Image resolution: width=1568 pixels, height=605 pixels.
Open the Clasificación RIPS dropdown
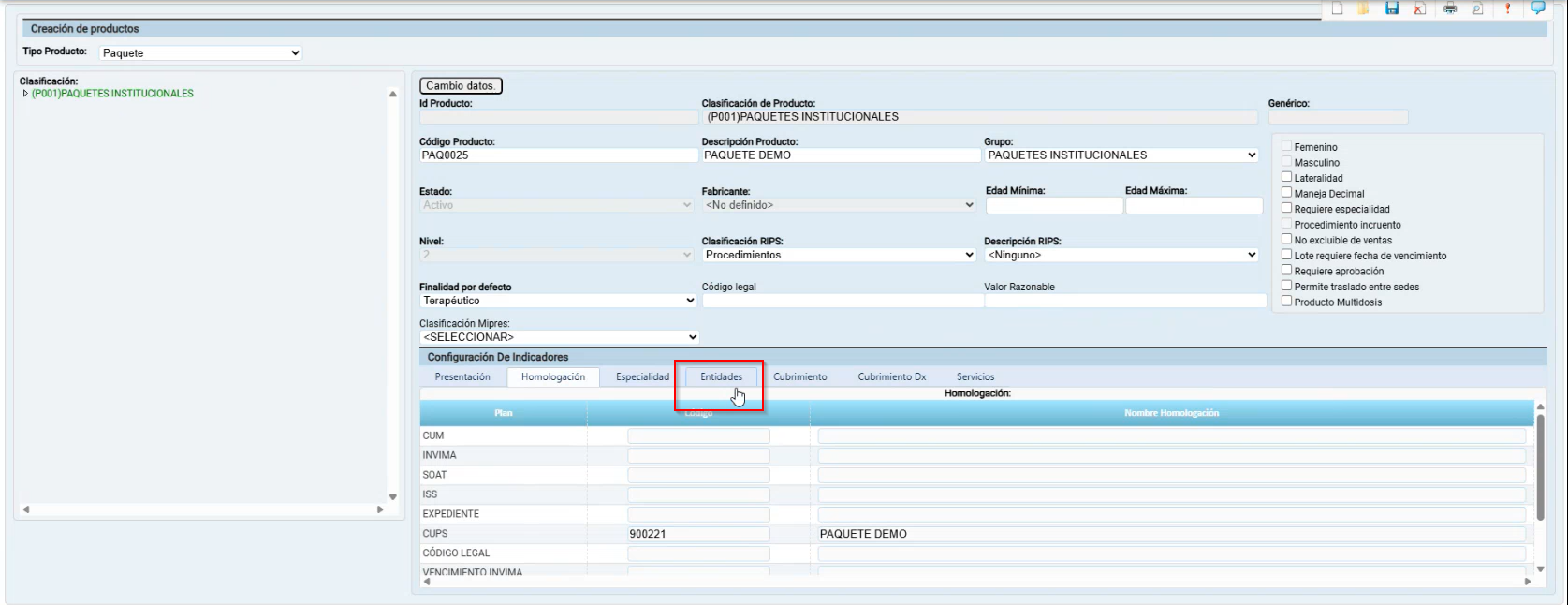(839, 255)
